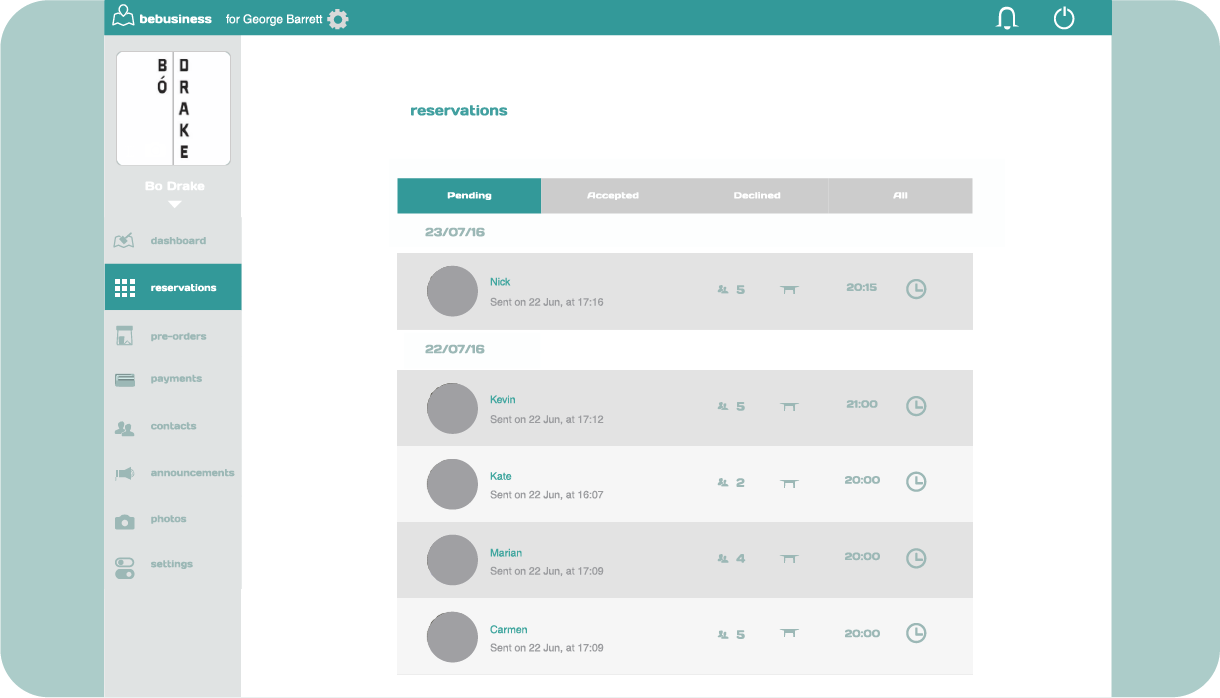1220x698 pixels.
Task: Click the announcements megaphone icon
Action: tap(124, 474)
